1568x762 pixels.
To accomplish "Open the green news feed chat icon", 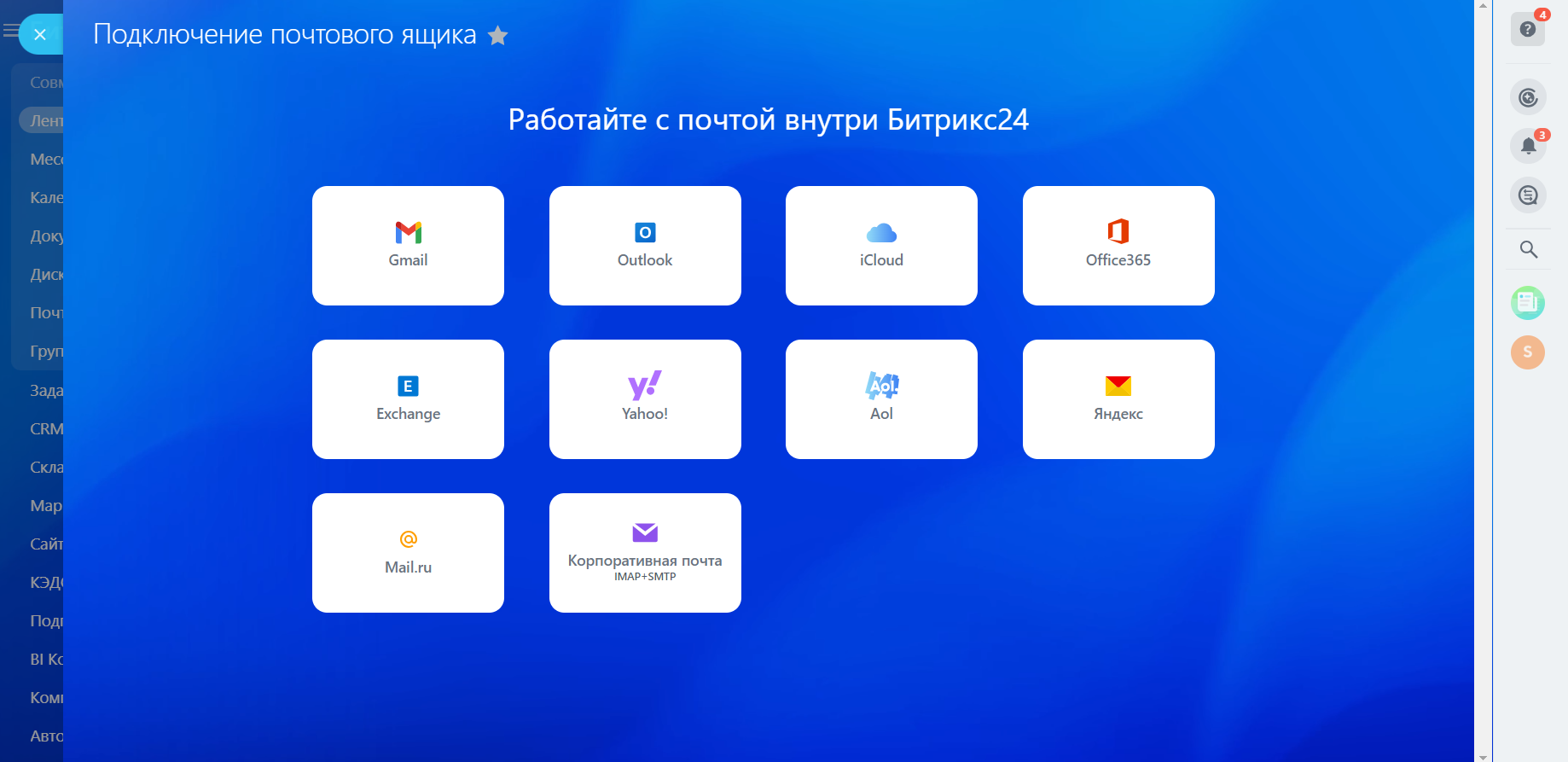I will [x=1528, y=302].
